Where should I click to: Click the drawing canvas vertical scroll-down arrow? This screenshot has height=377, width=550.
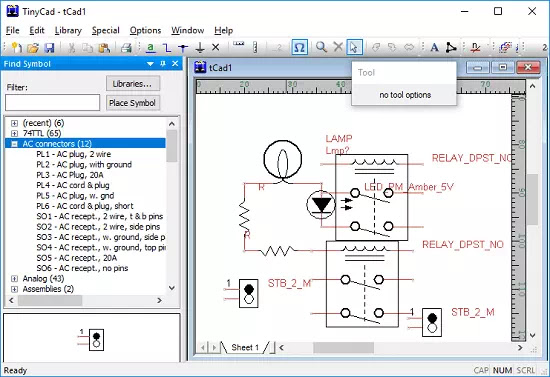click(532, 336)
